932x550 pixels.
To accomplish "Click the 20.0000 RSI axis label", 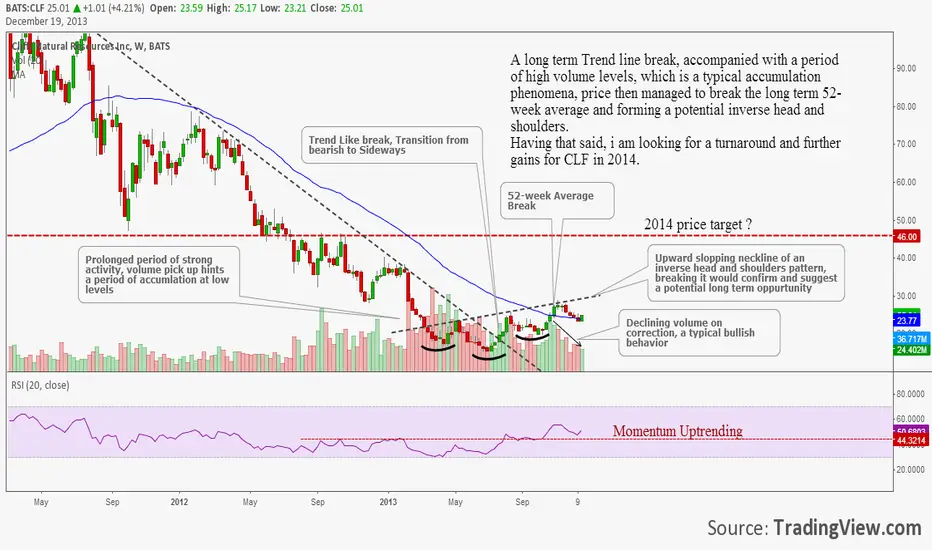I will click(x=910, y=470).
